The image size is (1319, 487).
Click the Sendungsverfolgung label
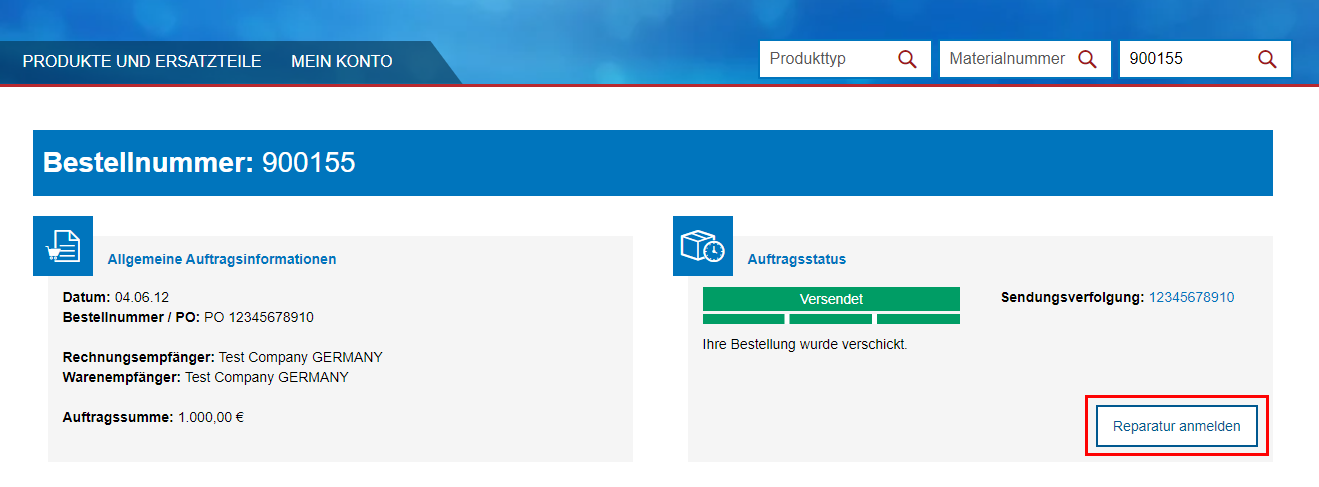(x=1073, y=297)
